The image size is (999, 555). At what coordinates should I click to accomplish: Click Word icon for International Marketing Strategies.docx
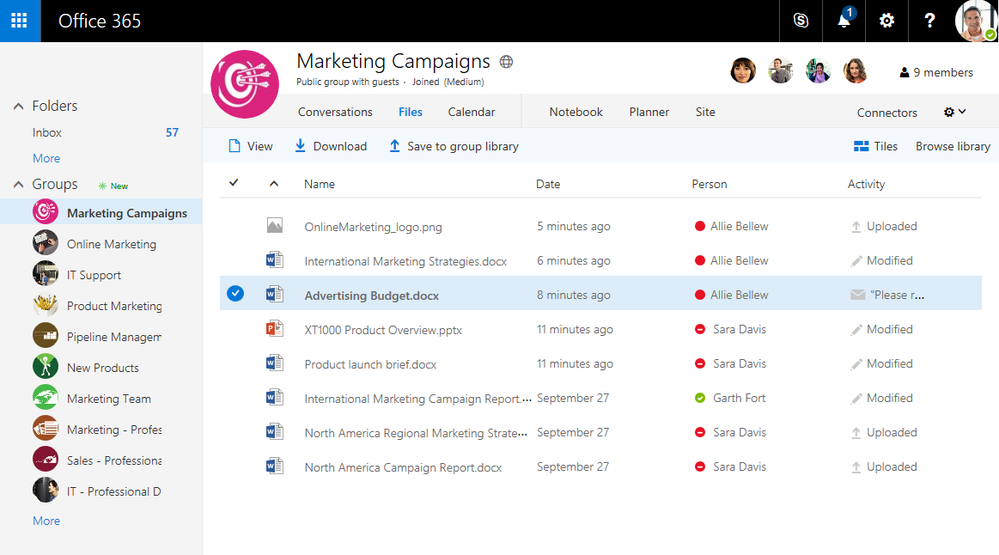coord(275,259)
